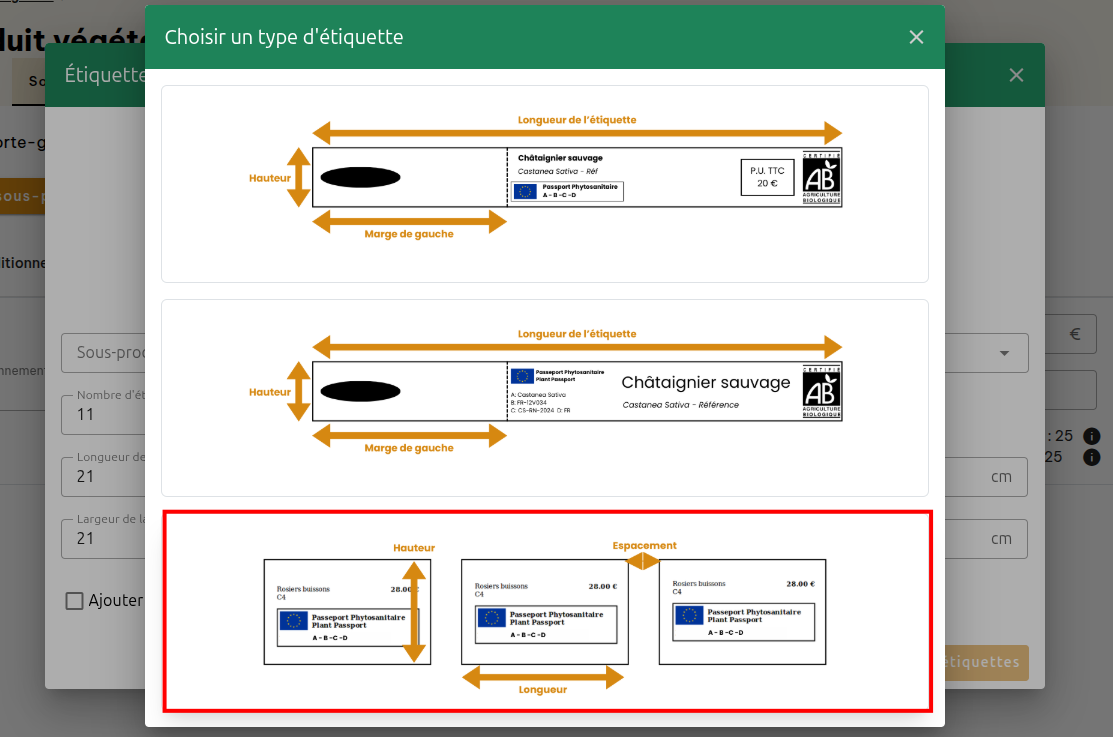Click the lower info icon next to '25'
1113x737 pixels.
tap(1092, 457)
